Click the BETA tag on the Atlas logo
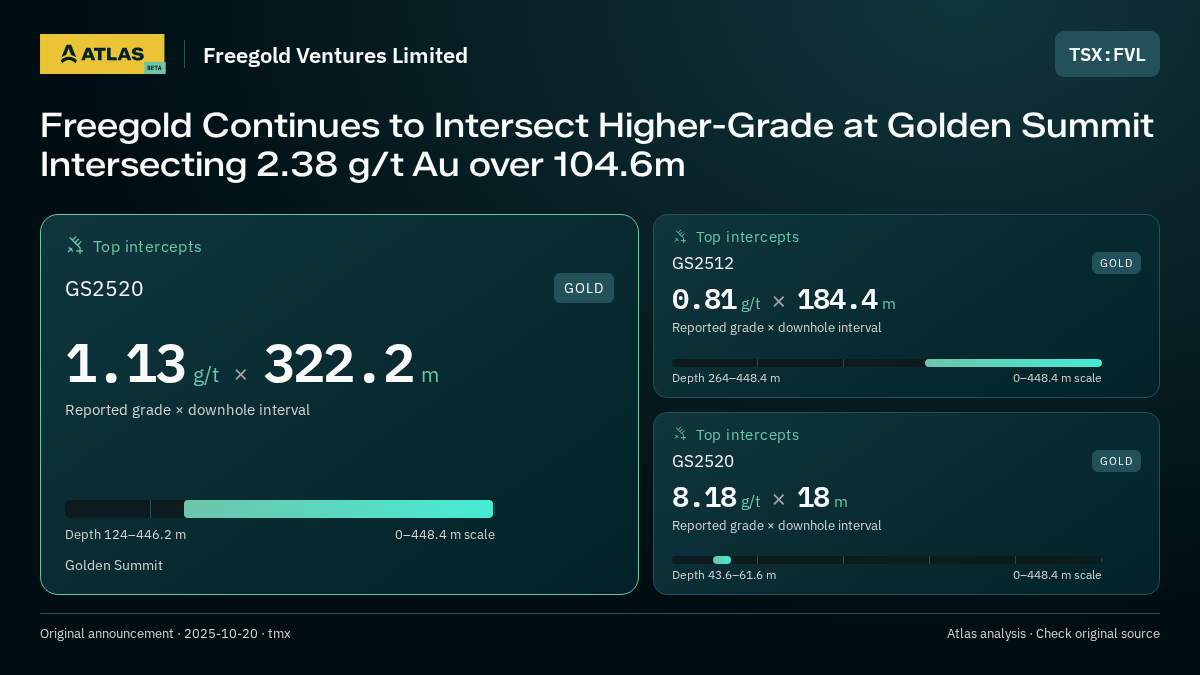Image resolution: width=1200 pixels, height=675 pixels. 154,68
